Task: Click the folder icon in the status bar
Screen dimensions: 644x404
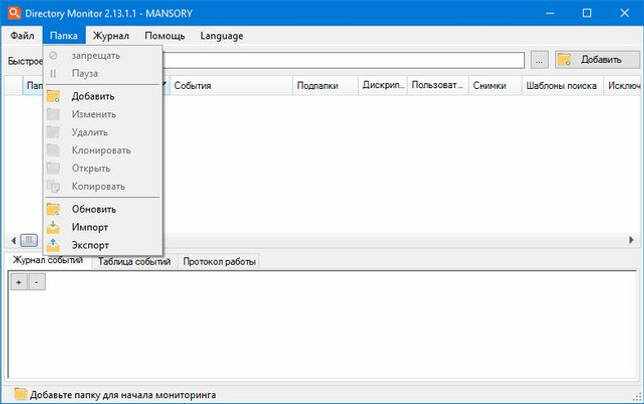Action: tap(21, 394)
